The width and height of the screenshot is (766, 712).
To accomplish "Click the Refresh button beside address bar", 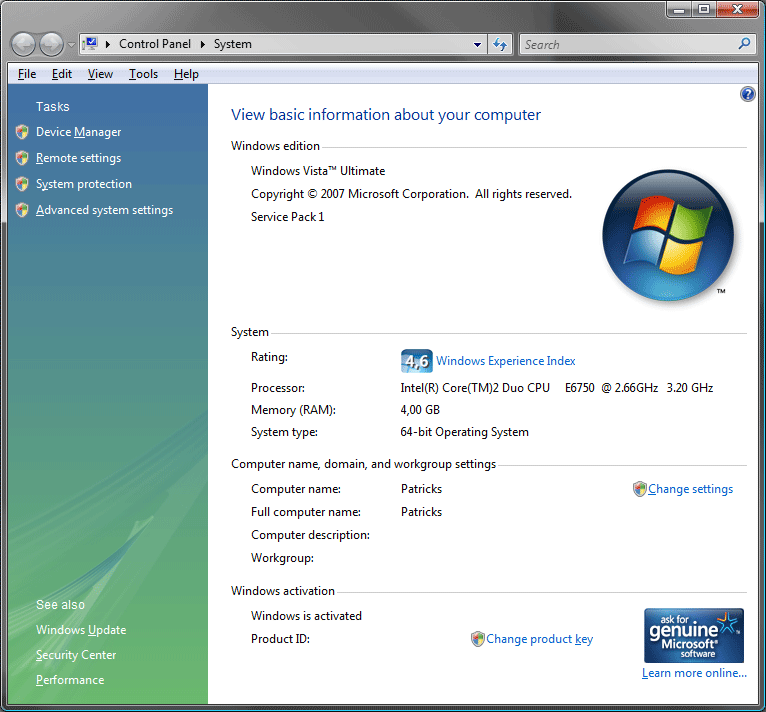I will [x=500, y=44].
